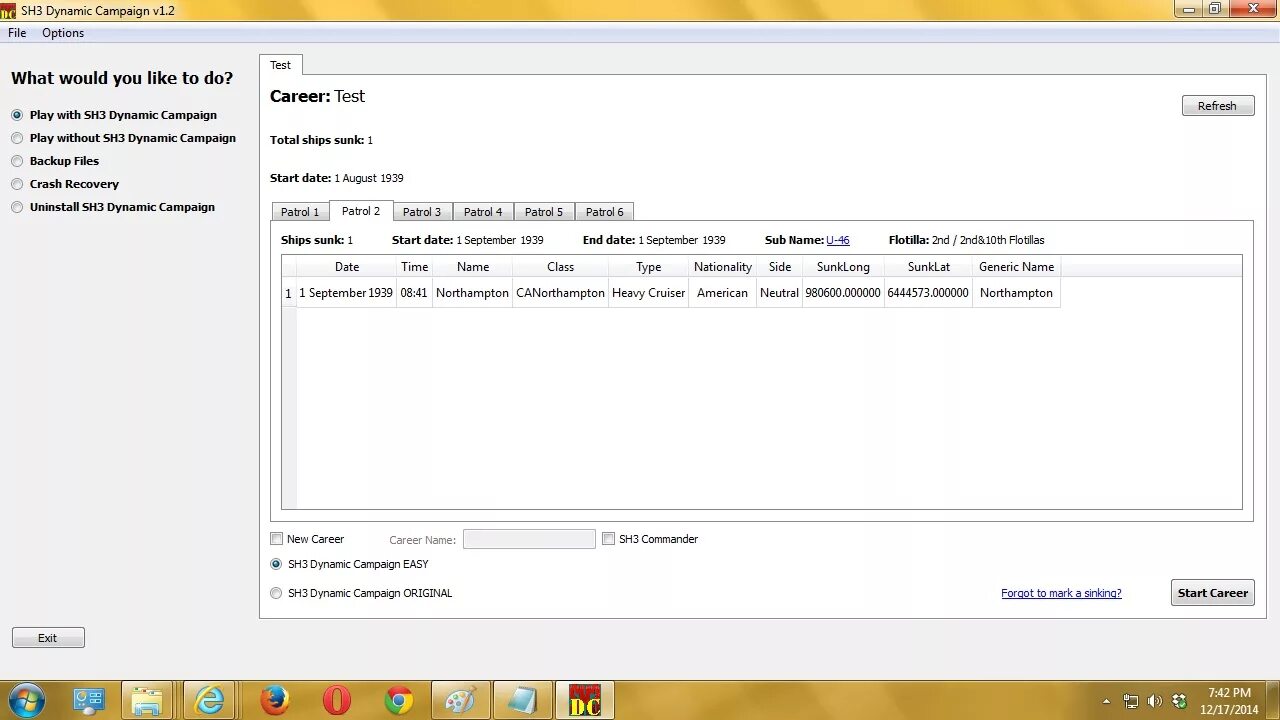Open the Options menu

(x=62, y=32)
